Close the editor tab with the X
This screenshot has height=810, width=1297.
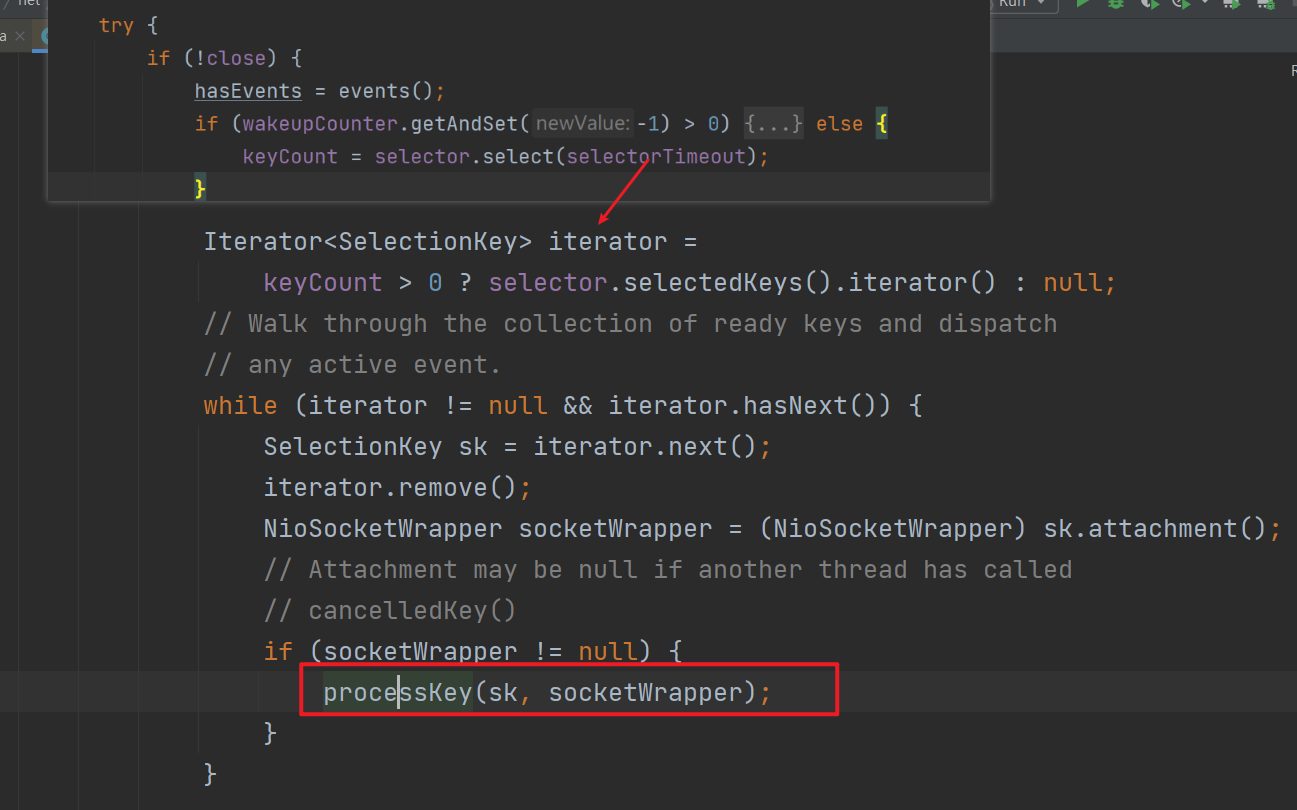point(20,35)
